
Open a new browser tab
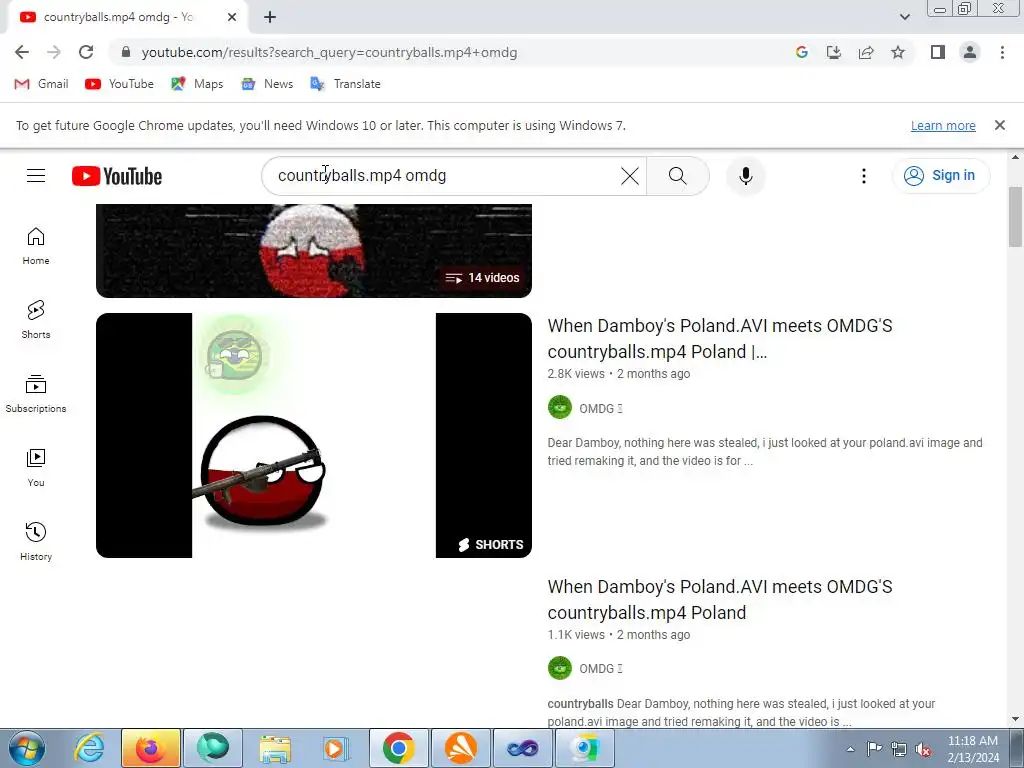click(270, 18)
